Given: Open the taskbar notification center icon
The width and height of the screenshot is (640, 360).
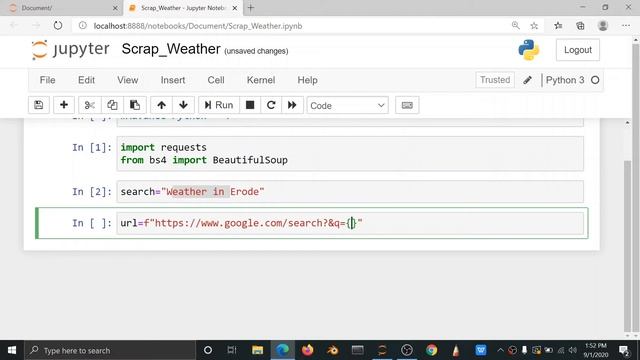Looking at the screenshot, I should [624, 350].
